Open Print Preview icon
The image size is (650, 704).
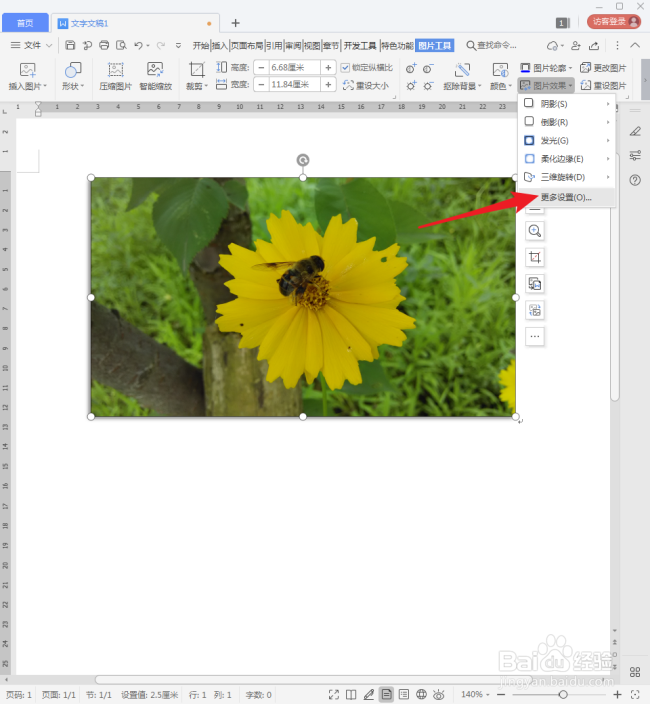pyautogui.click(x=121, y=45)
